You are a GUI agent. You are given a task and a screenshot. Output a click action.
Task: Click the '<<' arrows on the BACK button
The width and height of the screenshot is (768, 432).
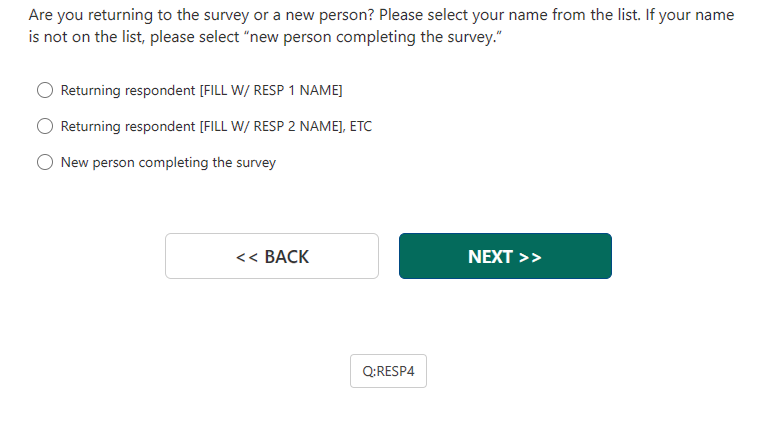[247, 257]
